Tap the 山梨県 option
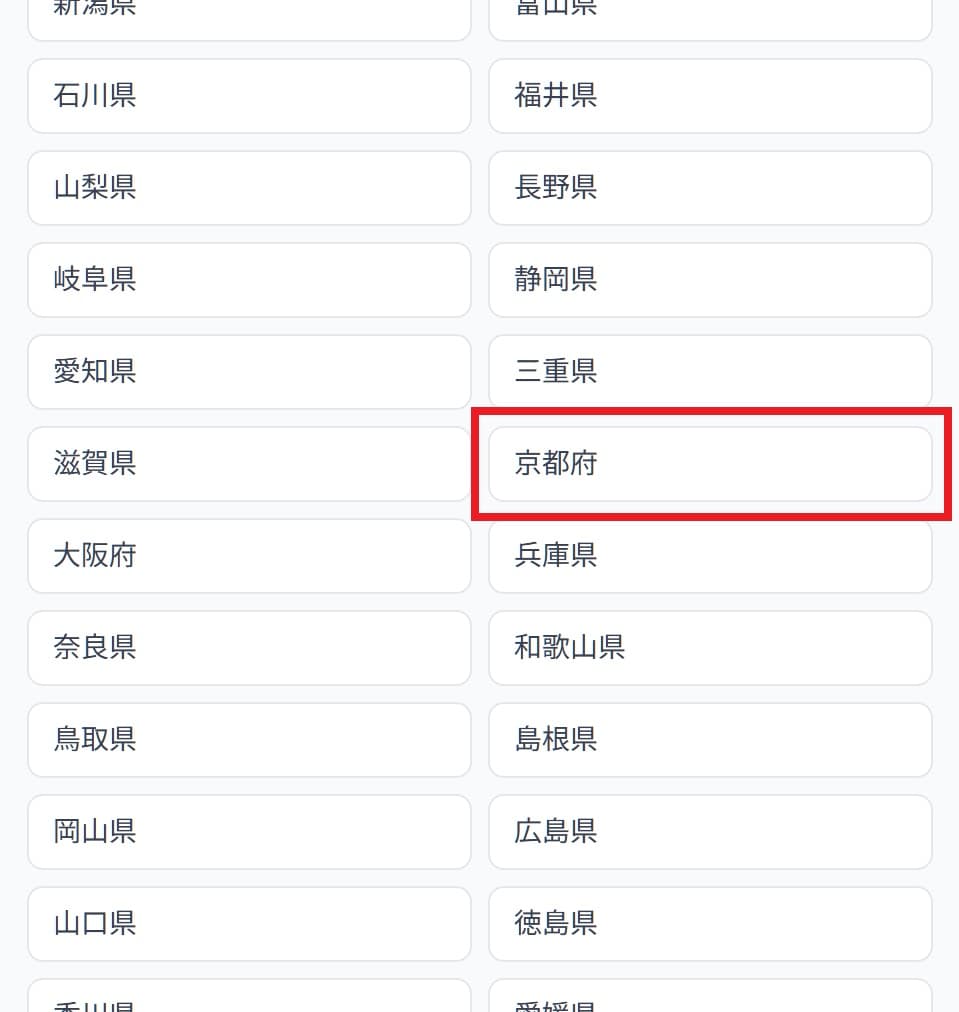 pos(249,188)
